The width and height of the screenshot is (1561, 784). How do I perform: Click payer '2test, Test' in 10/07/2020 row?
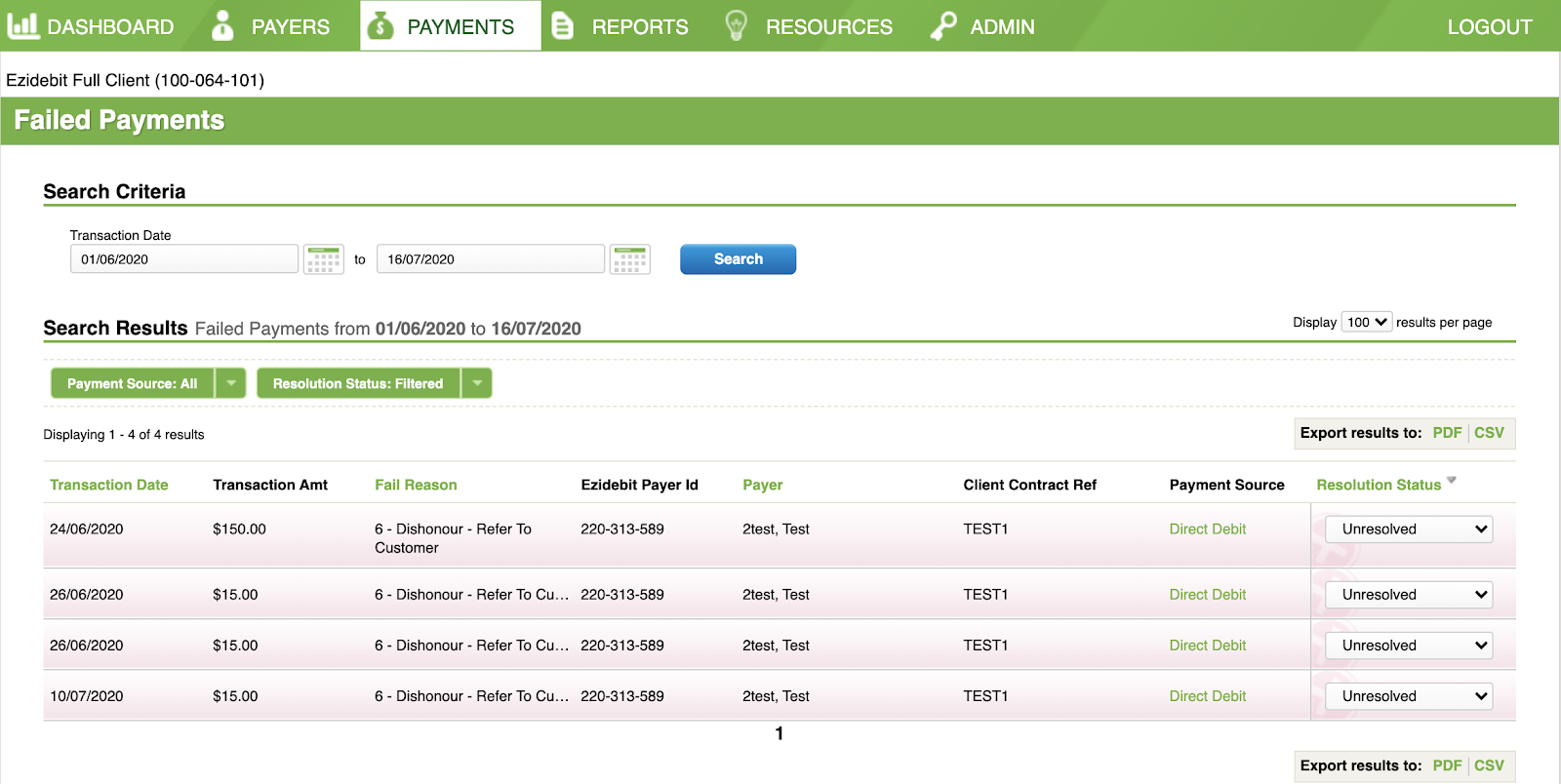pos(776,696)
